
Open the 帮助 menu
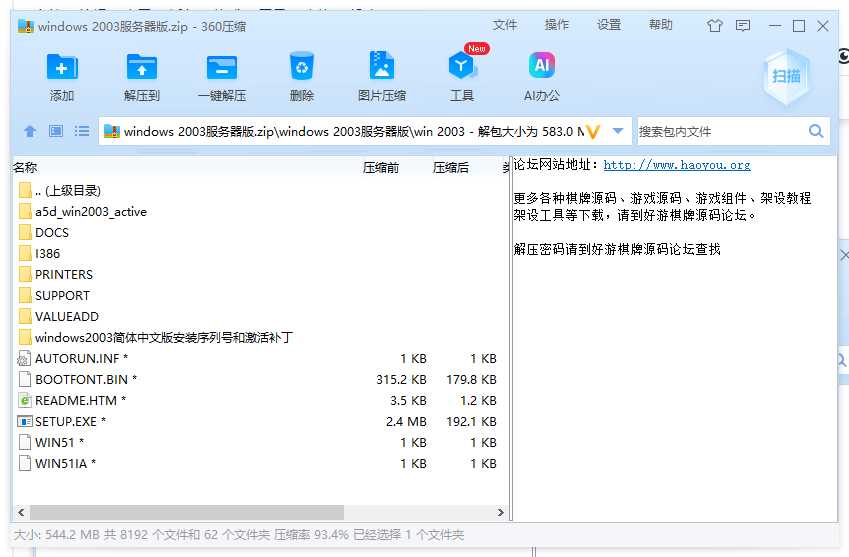[x=661, y=25]
